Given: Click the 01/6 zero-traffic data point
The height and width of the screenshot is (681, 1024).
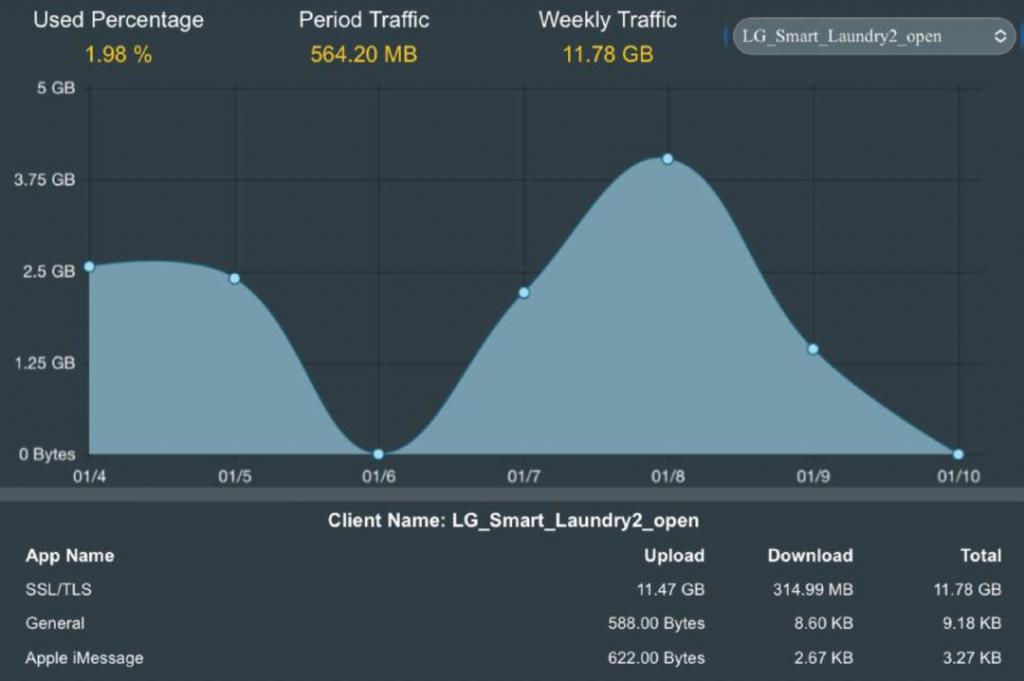Looking at the screenshot, I should 379,454.
